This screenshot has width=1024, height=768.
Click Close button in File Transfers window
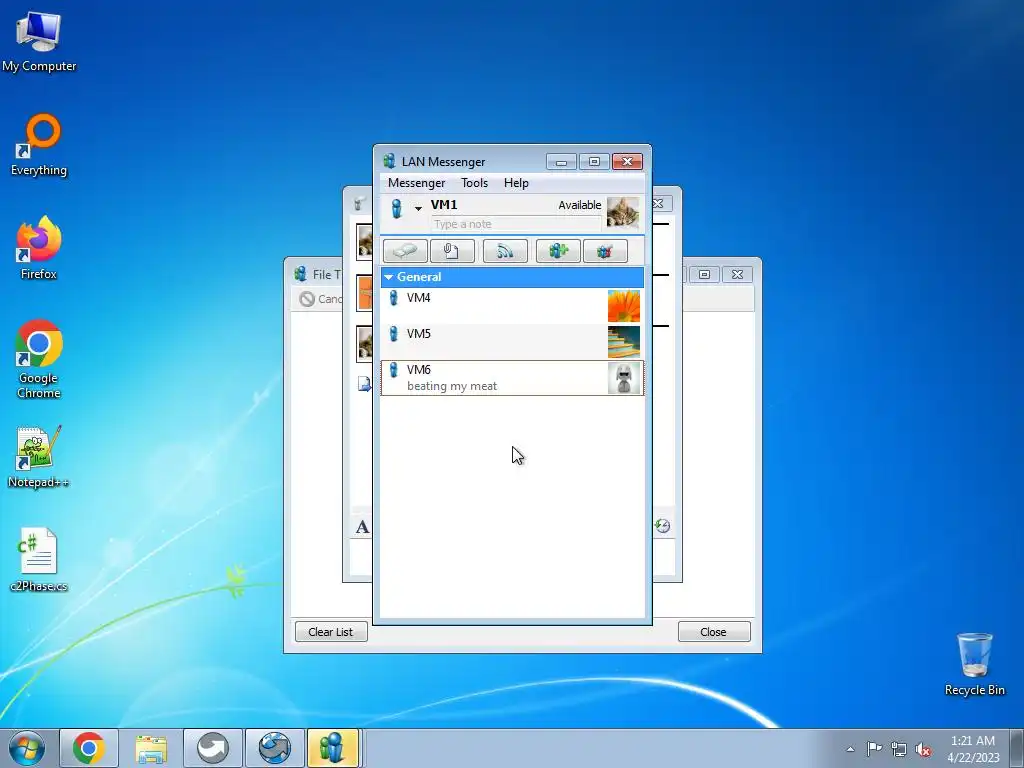click(x=714, y=632)
